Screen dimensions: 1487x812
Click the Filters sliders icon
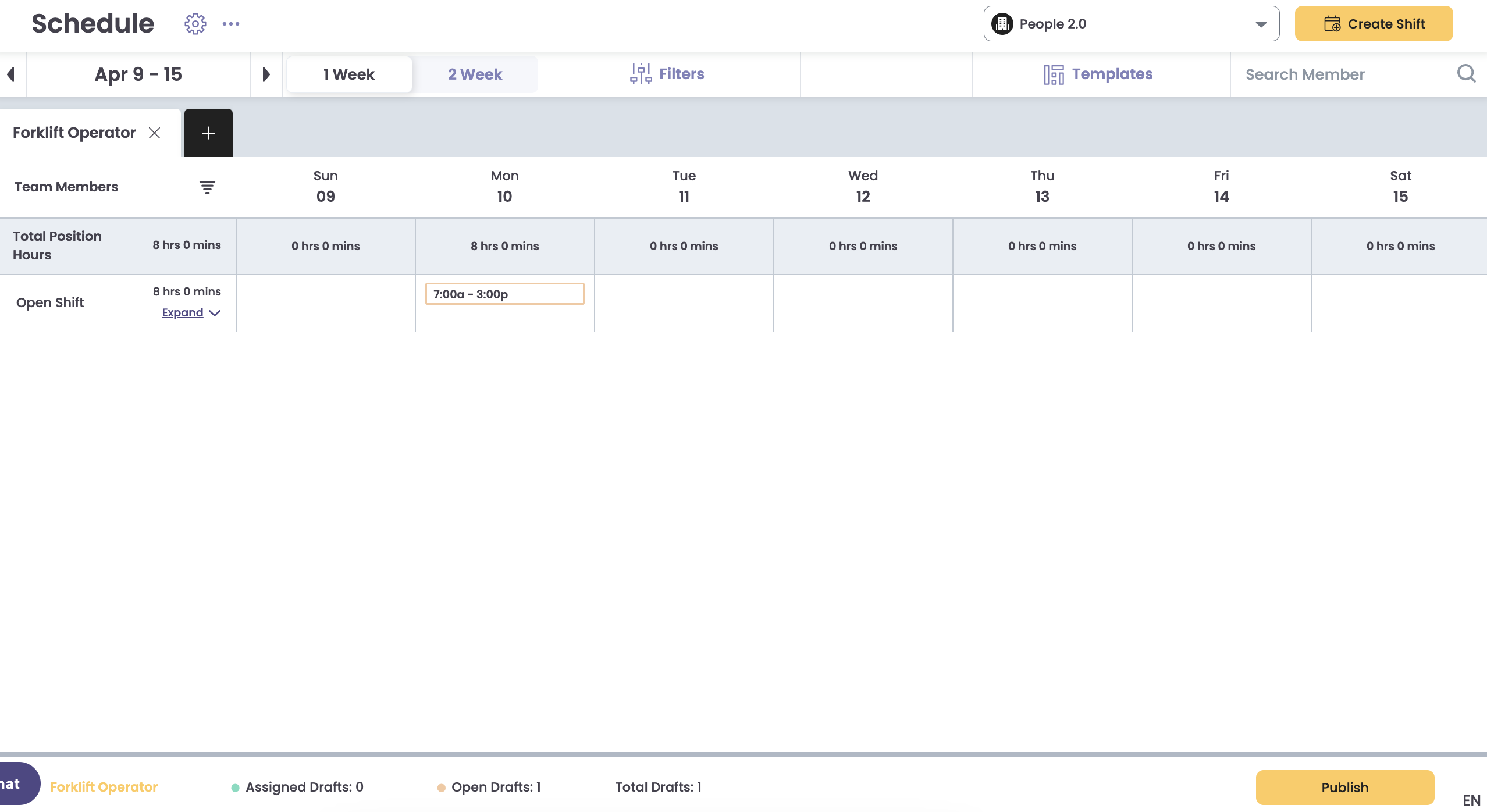point(641,74)
